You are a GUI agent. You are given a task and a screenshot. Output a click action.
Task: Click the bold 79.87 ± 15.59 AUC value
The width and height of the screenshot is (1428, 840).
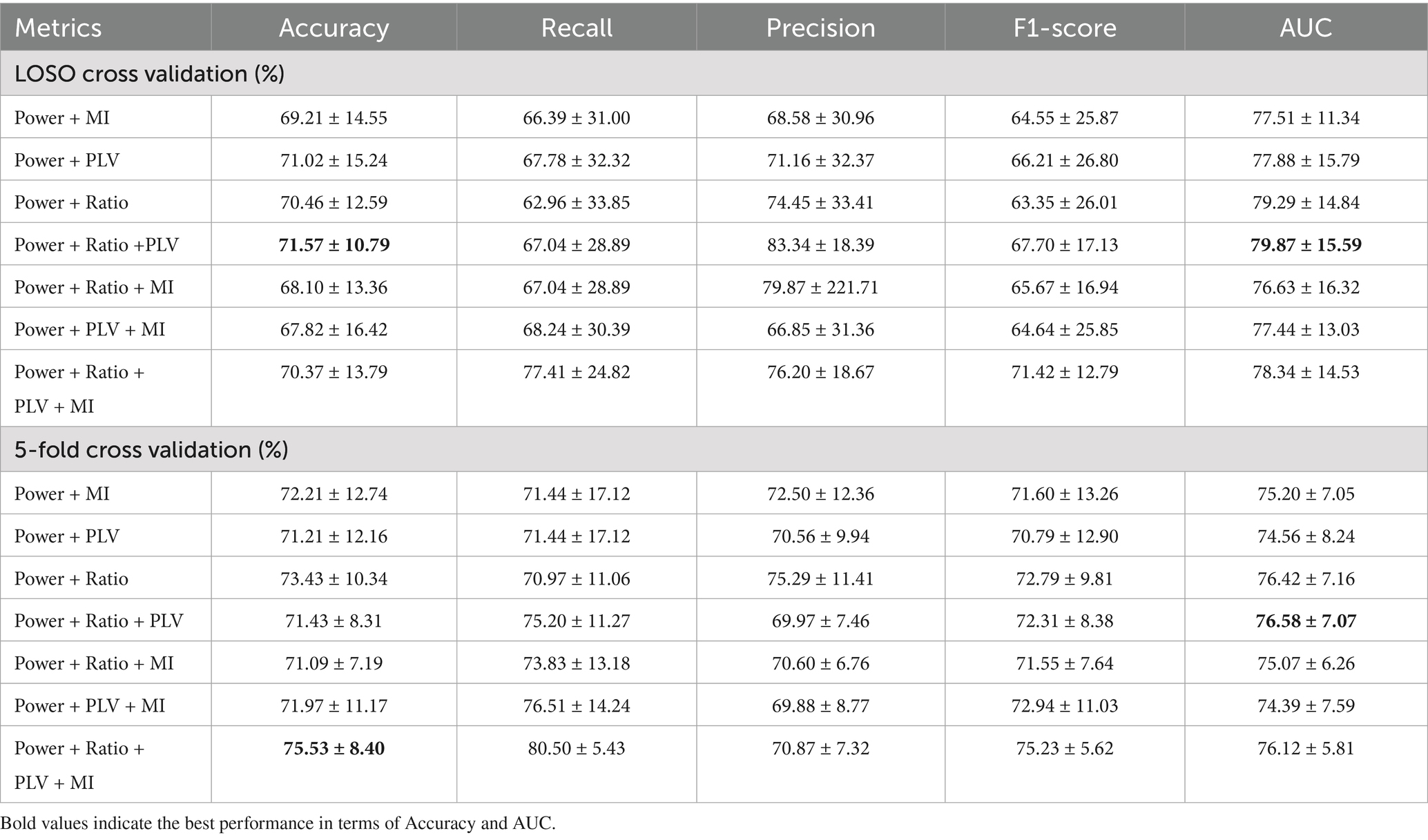[1305, 244]
